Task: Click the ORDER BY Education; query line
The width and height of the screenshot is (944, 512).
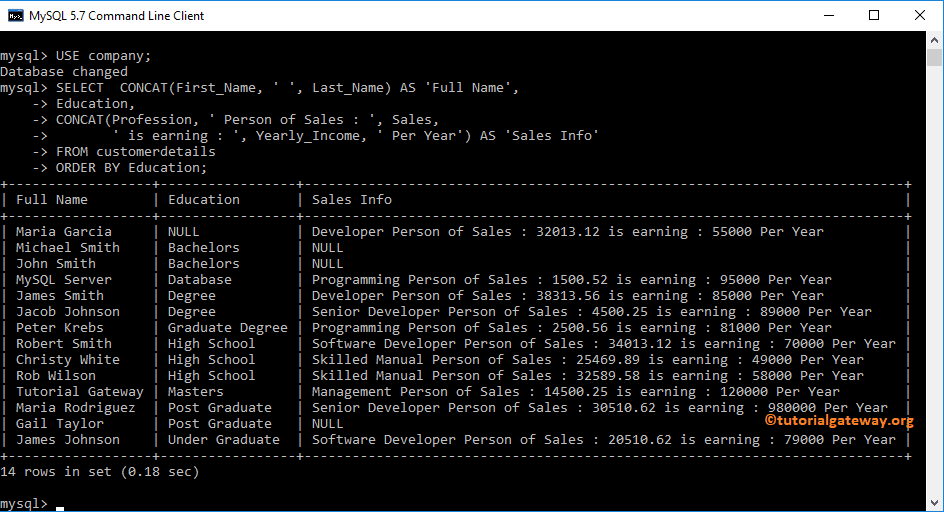Action: pyautogui.click(x=132, y=168)
